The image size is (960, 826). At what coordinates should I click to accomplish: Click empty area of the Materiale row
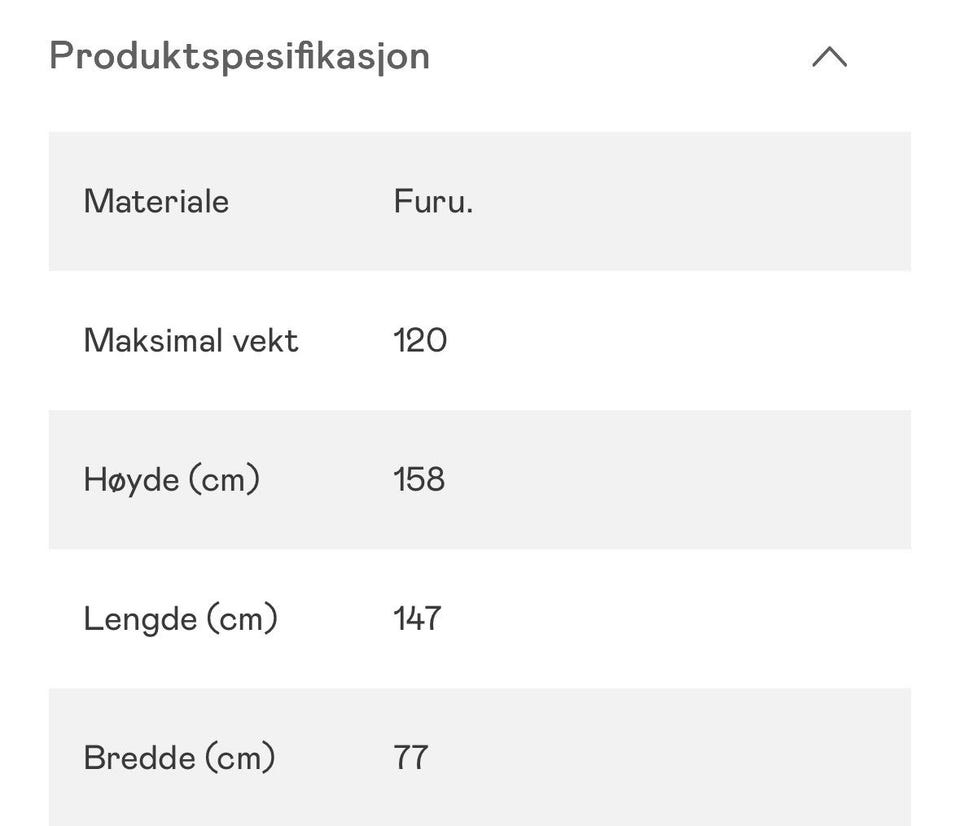pyautogui.click(x=692, y=201)
